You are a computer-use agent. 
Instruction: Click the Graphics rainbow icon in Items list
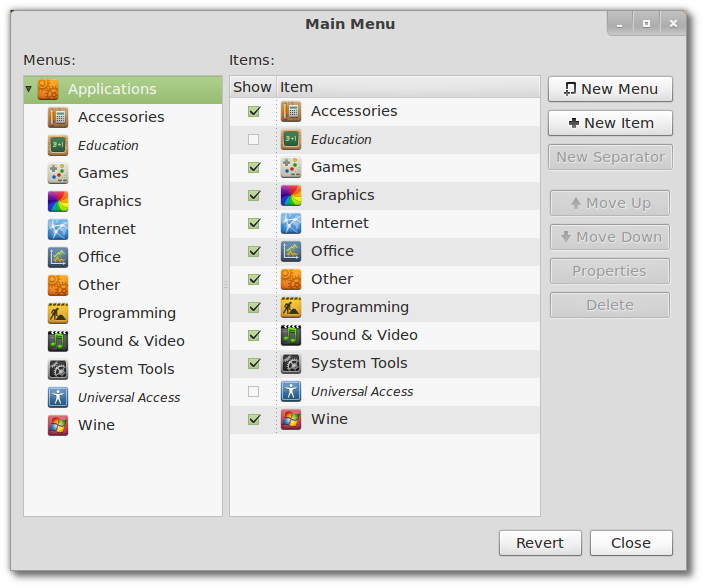291,195
